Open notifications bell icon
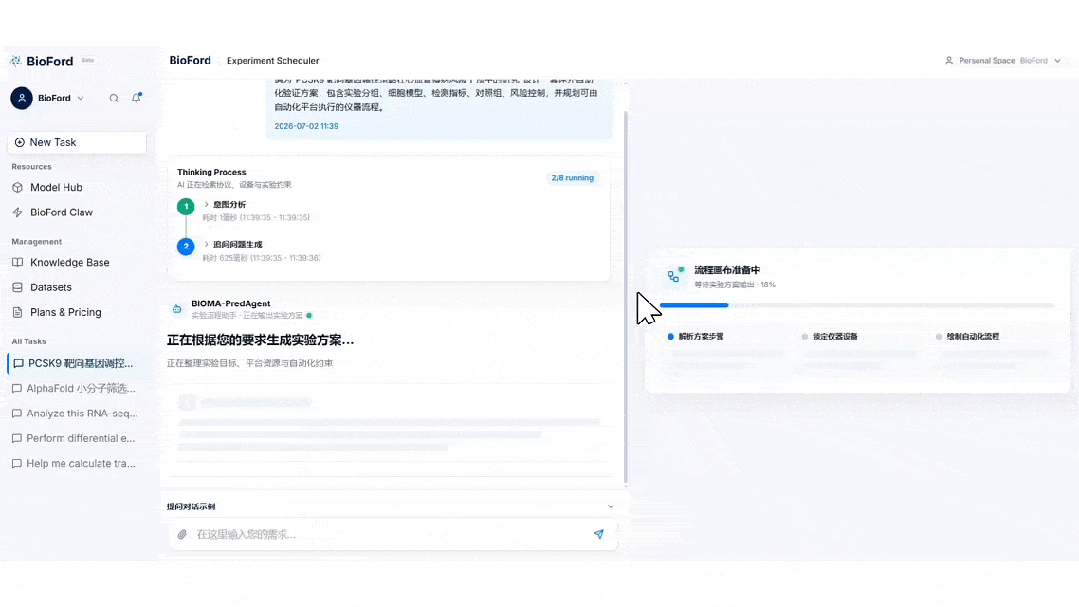Image resolution: width=1079 pixels, height=607 pixels. [x=136, y=98]
